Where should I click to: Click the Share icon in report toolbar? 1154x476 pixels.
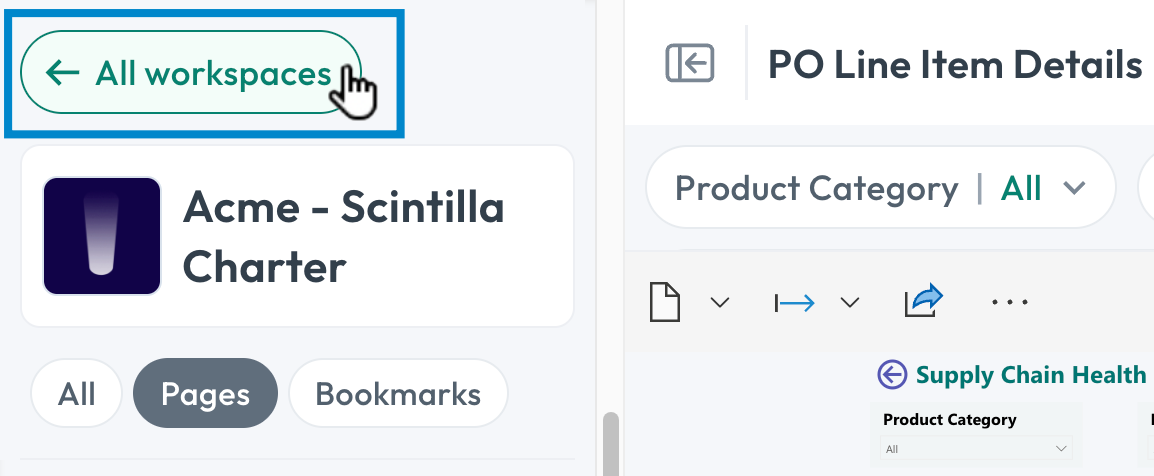(924, 301)
